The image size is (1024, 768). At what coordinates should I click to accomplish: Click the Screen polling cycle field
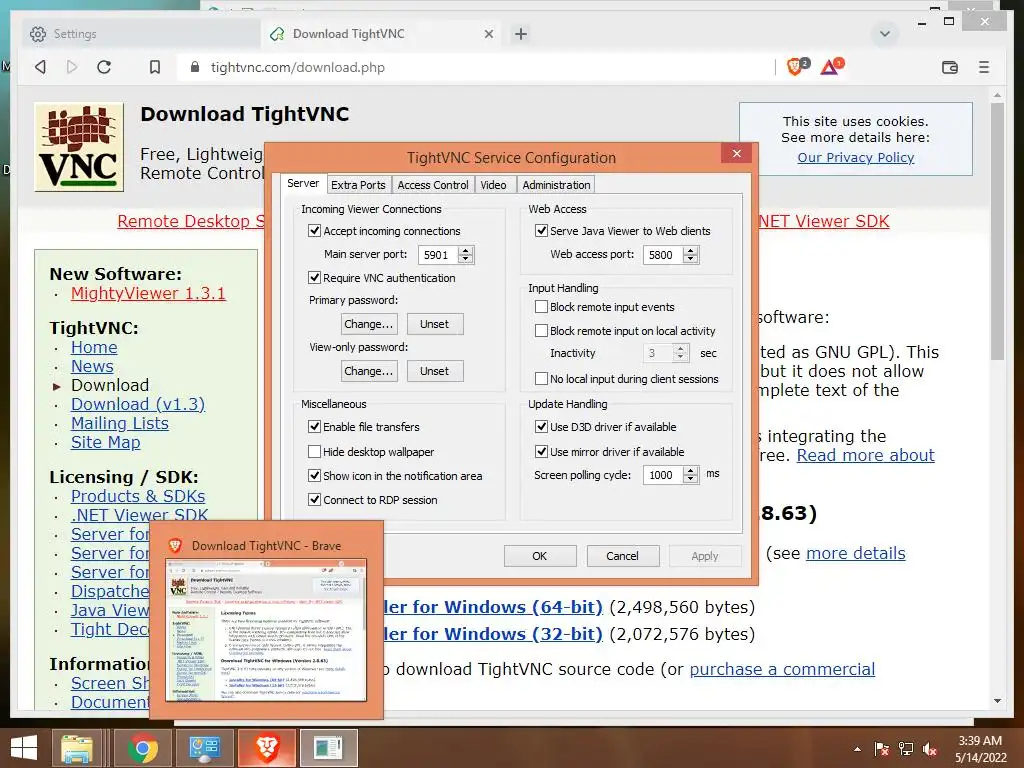[x=664, y=475]
